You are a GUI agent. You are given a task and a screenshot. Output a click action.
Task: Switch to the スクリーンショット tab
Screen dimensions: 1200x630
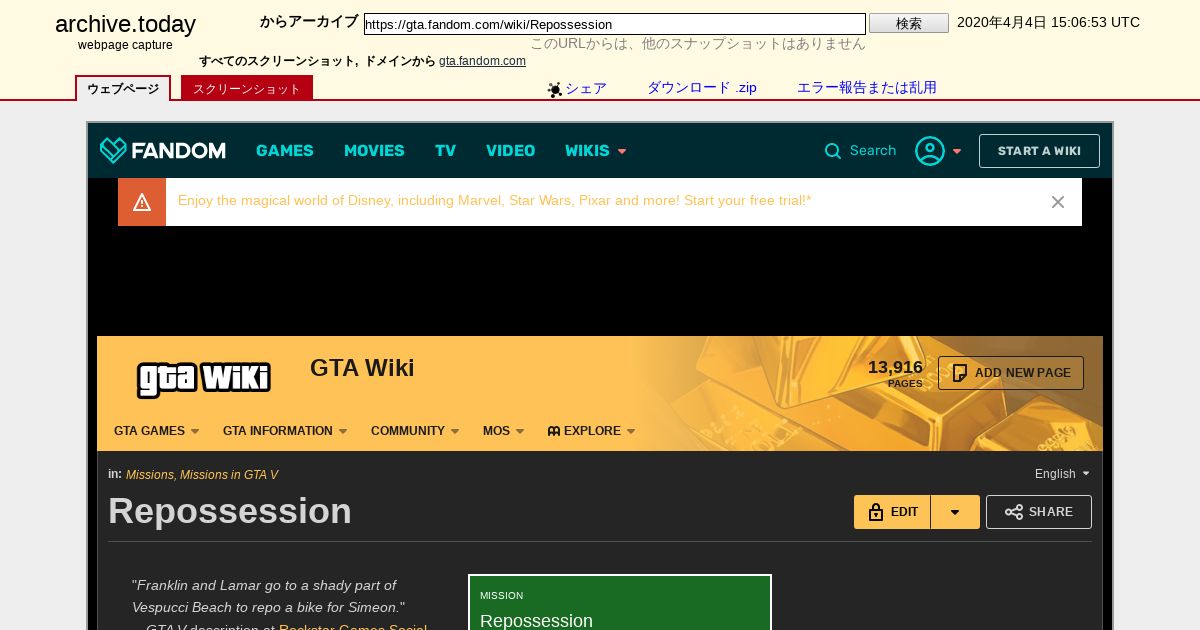click(x=247, y=88)
